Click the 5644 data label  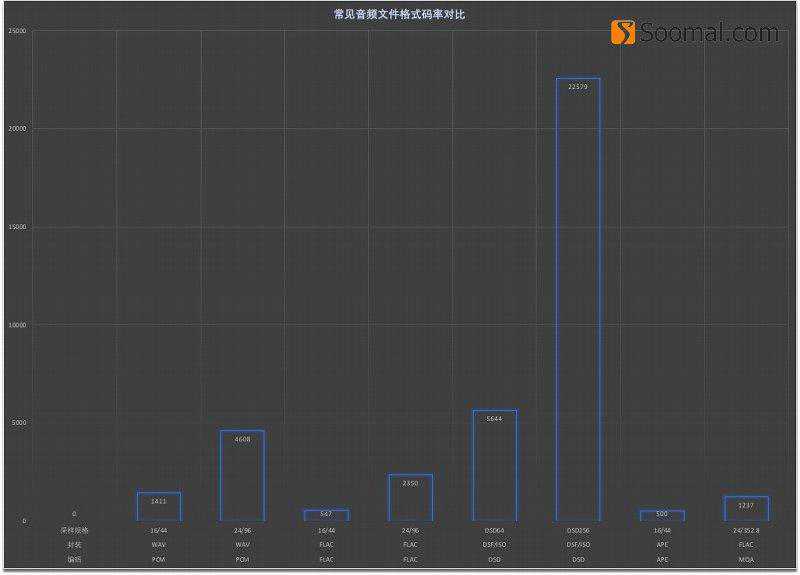pos(494,419)
